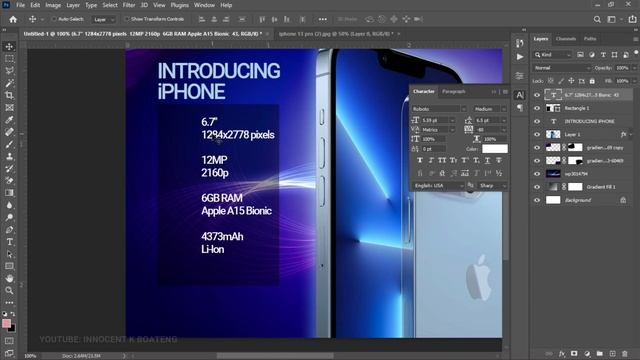This screenshot has width=640, height=360.
Task: Open the Character panel flyout menu
Action: tap(505, 92)
